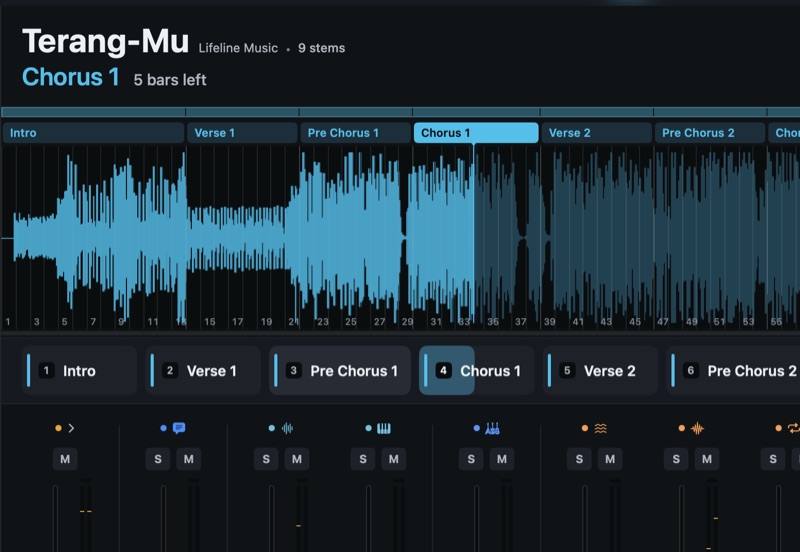Select the orange loop arrows stem icon

pos(794,428)
